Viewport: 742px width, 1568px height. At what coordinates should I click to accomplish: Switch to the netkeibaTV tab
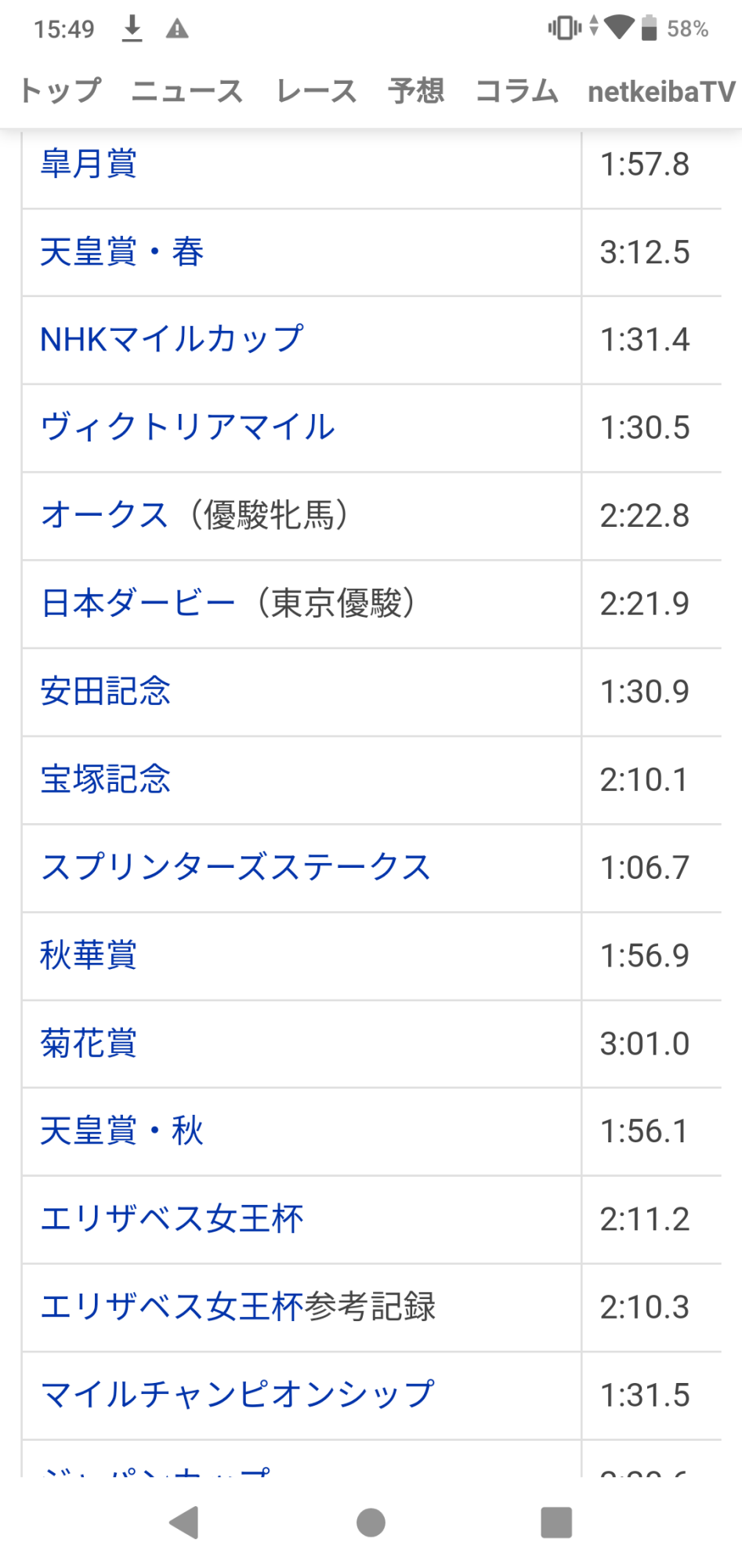tap(661, 91)
